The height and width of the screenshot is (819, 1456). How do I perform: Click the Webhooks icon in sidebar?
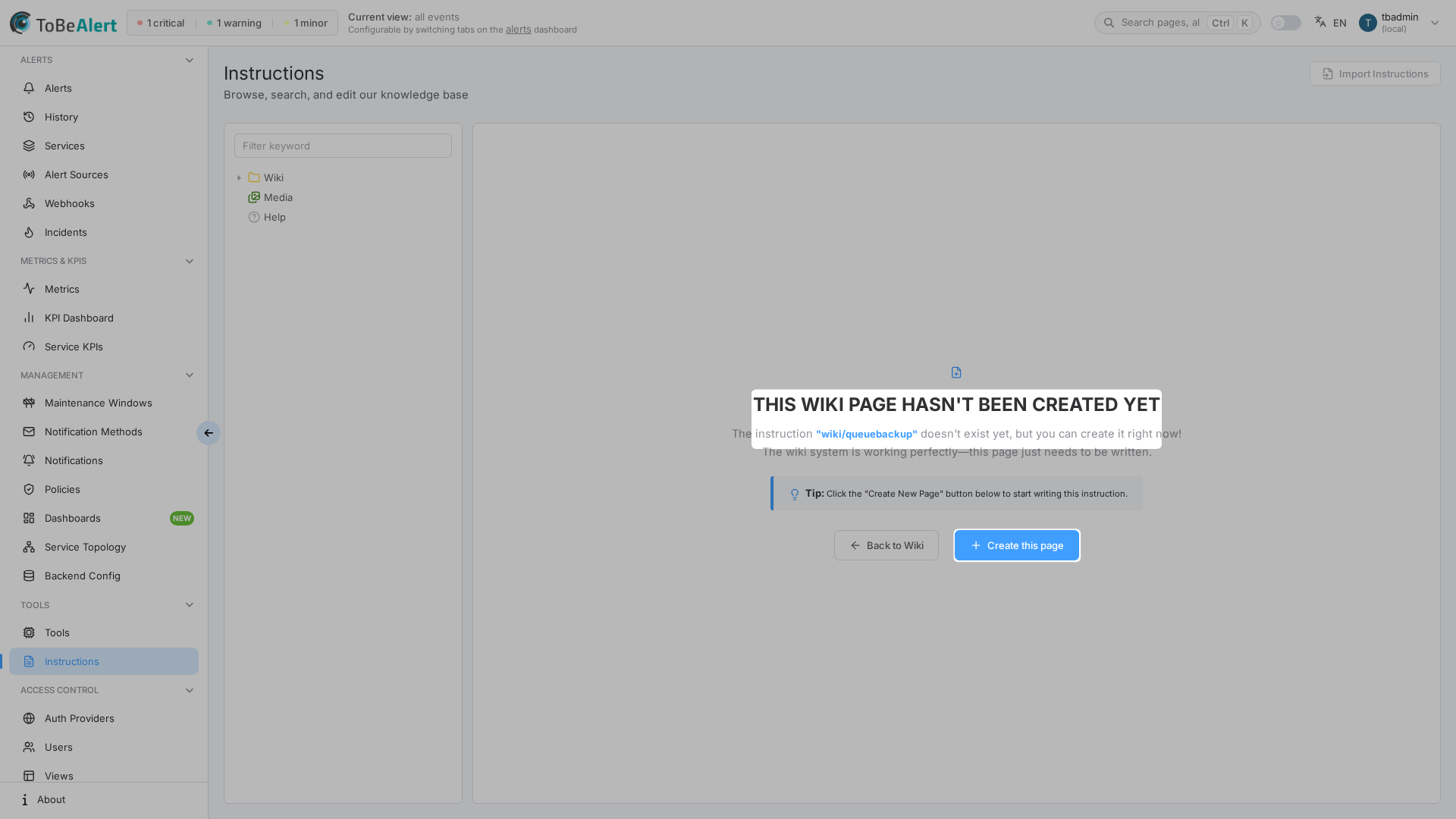tap(29, 203)
